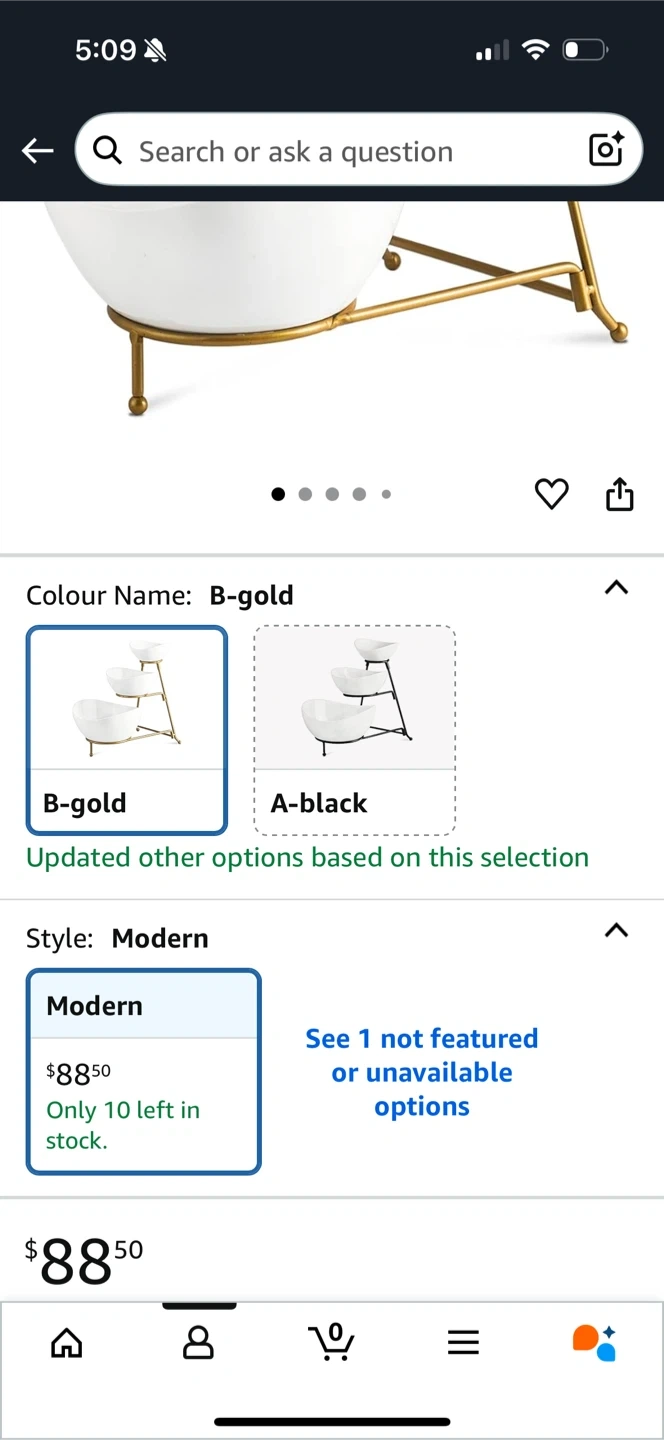Open account profile icon
Screen dimensions: 664x1440
[x=198, y=1343]
